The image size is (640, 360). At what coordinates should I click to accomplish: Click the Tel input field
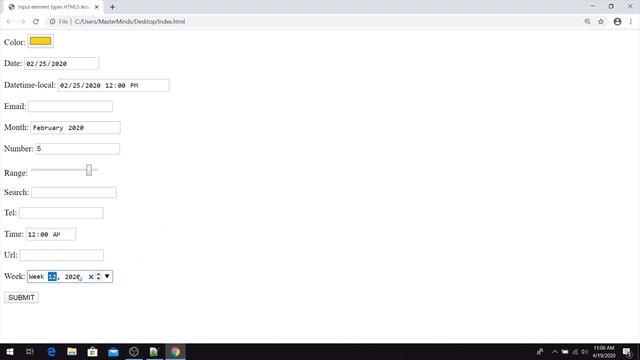pyautogui.click(x=61, y=213)
